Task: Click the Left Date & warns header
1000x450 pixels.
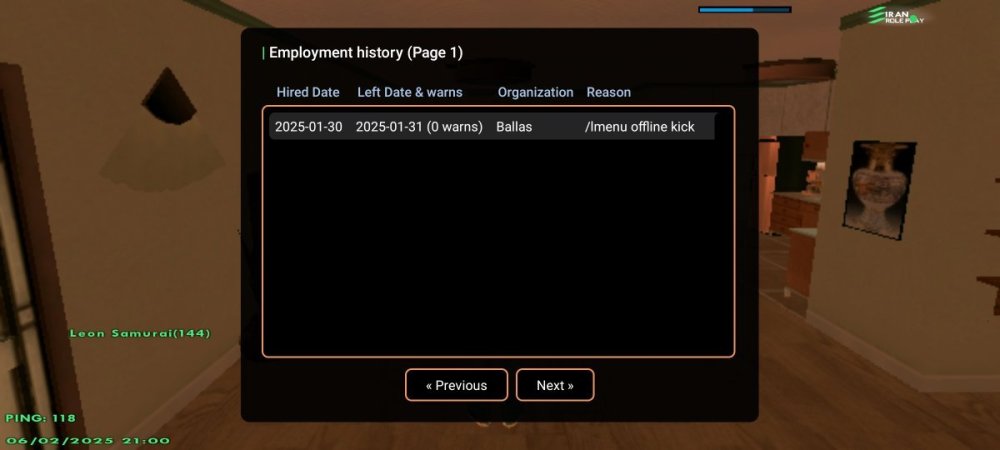Action: coord(409,92)
